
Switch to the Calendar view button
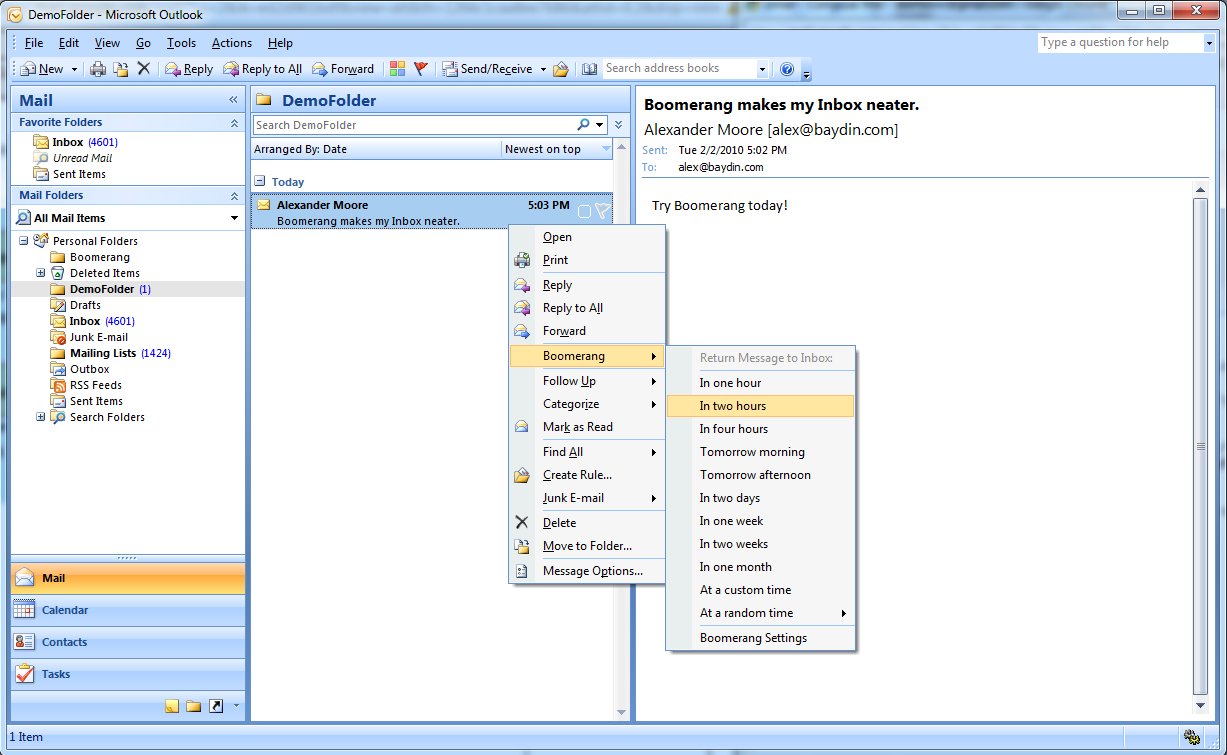[x=127, y=609]
